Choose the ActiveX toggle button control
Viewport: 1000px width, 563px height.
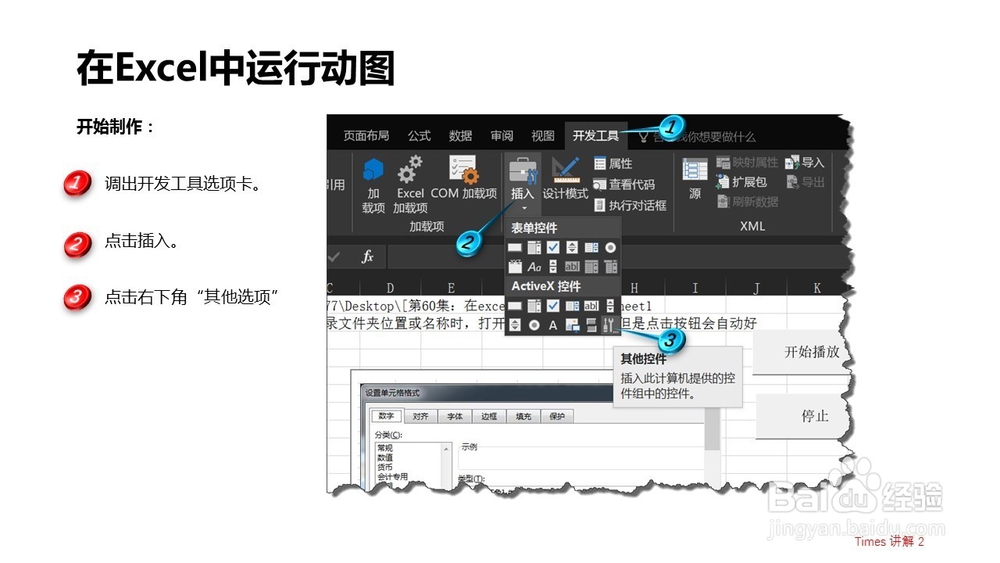[x=591, y=325]
